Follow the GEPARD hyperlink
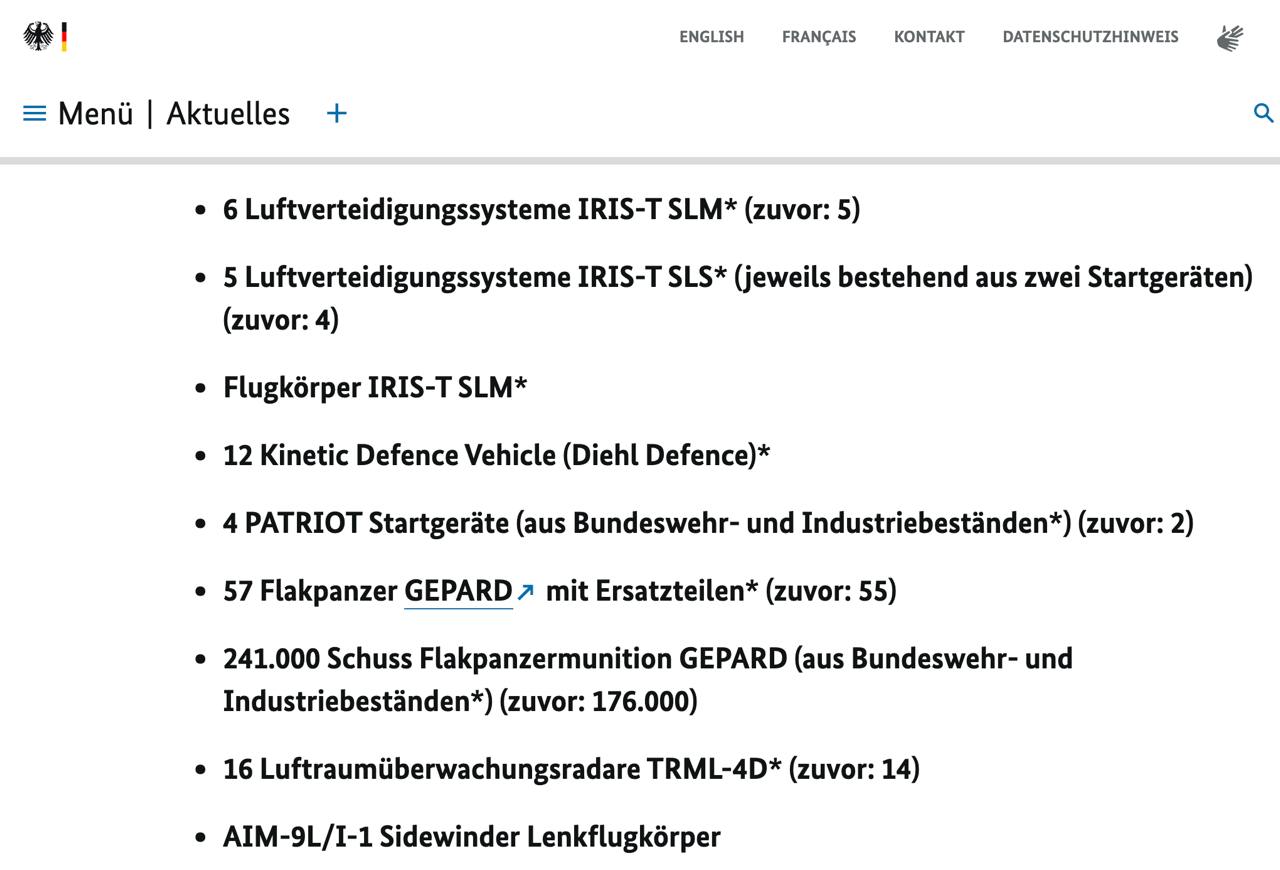The height and width of the screenshot is (870, 1280). coord(458,591)
